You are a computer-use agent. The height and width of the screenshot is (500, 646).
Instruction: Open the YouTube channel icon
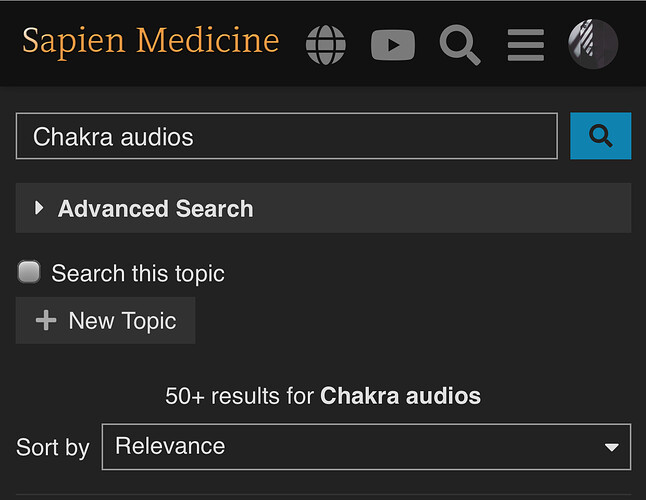click(x=393, y=45)
